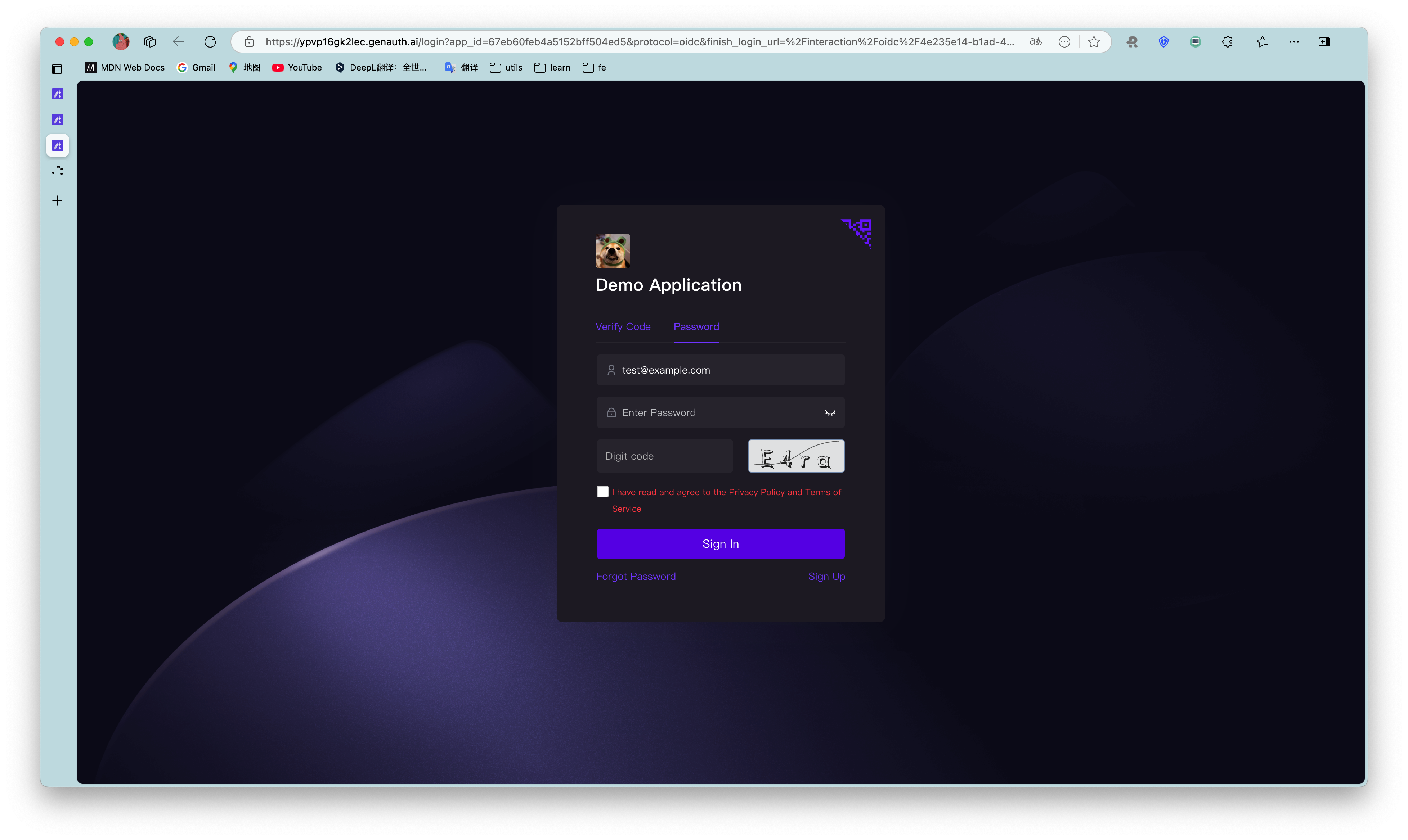This screenshot has height=840, width=1408.
Task: Select the Password tab
Action: point(696,326)
